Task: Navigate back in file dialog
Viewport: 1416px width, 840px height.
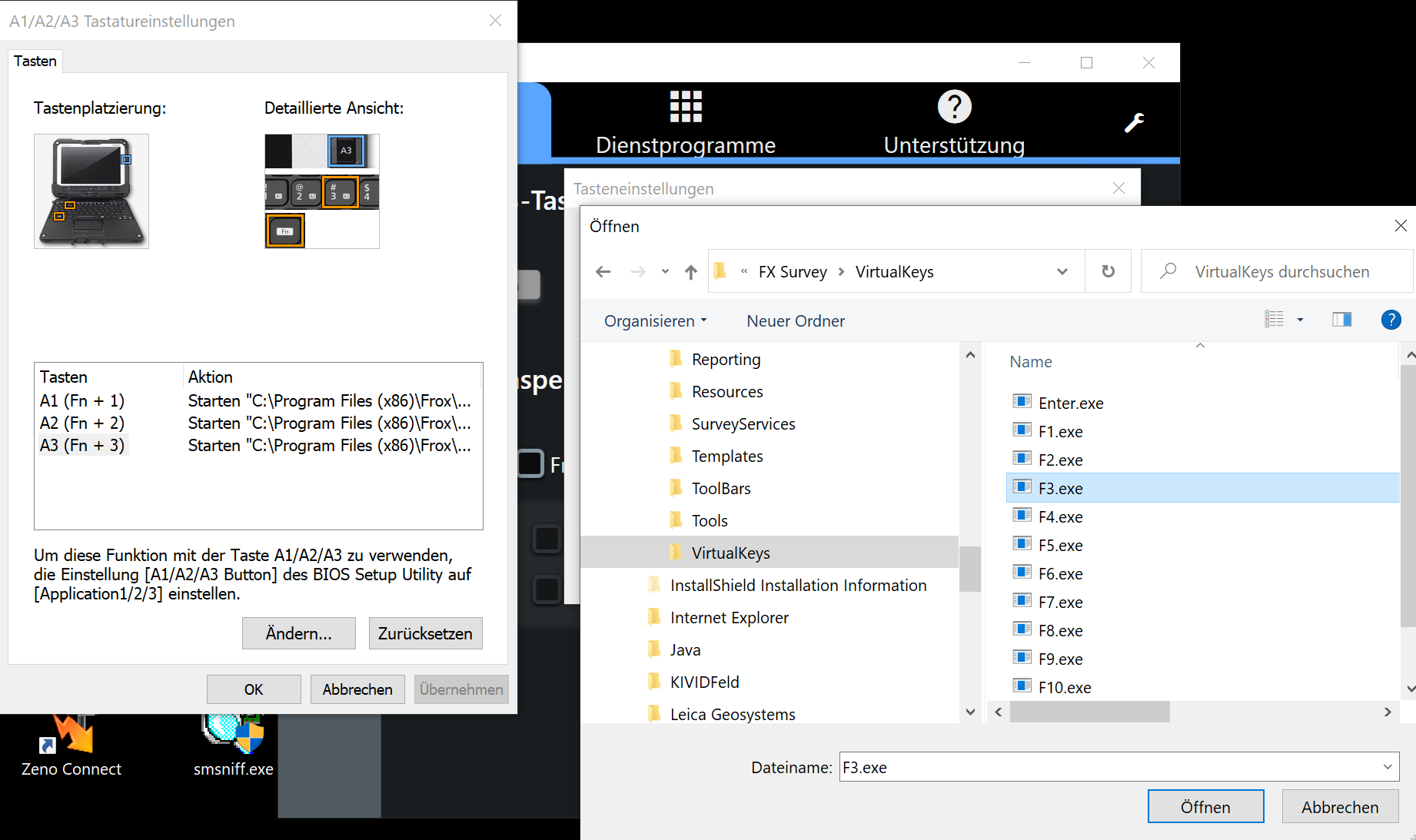Action: 603,272
